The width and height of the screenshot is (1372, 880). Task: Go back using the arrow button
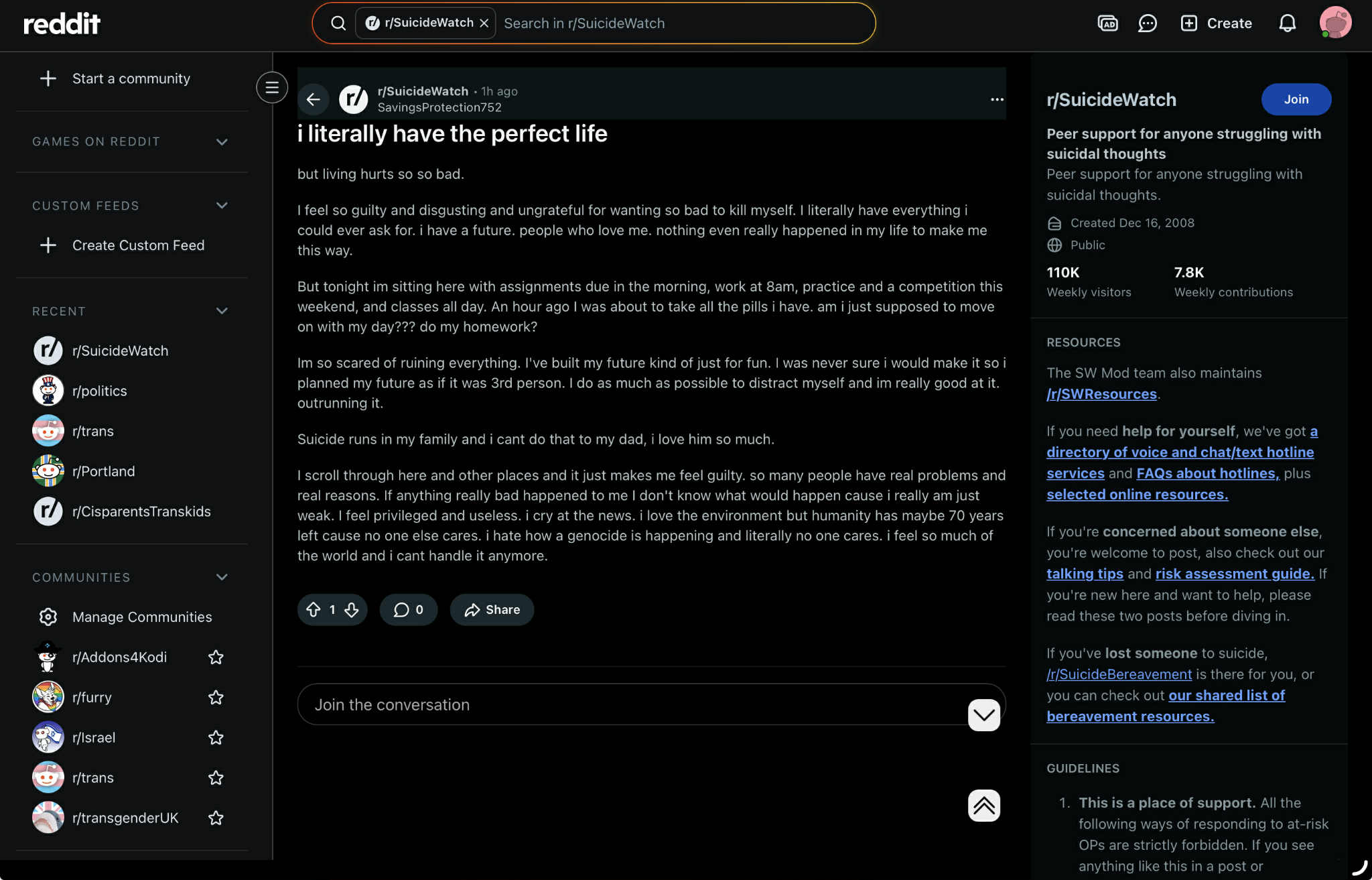point(313,99)
